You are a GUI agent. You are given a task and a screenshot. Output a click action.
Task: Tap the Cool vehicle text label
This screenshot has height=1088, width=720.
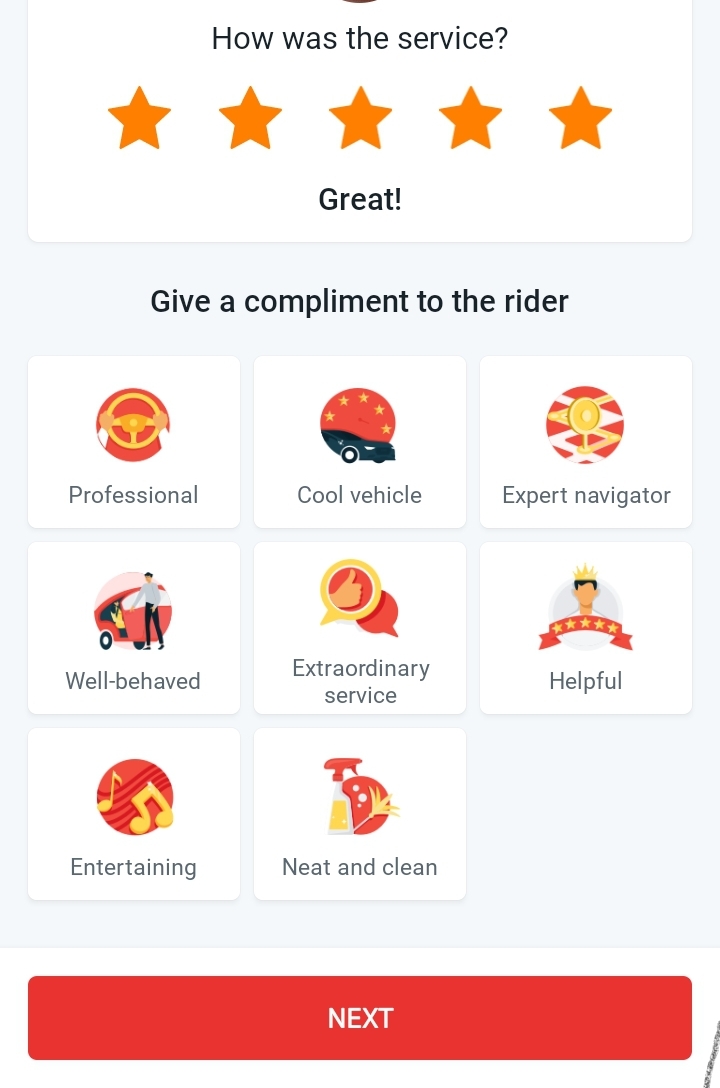[x=359, y=495]
